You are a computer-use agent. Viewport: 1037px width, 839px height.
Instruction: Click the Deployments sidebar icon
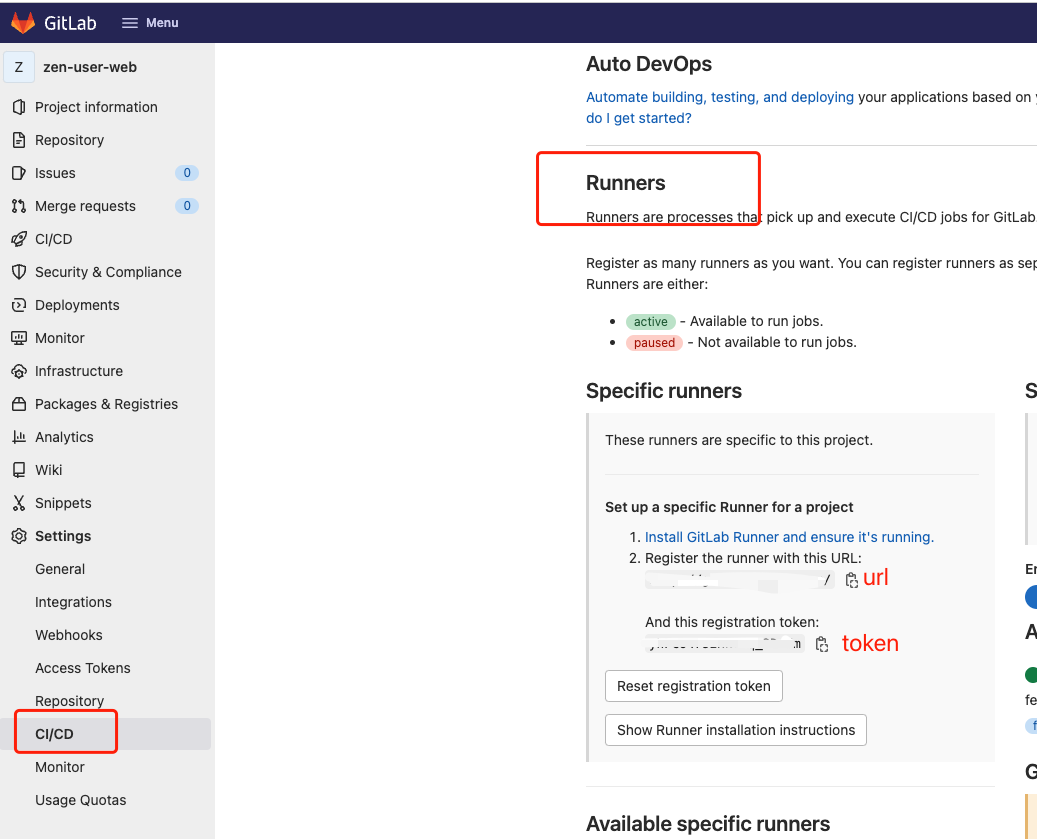pyautogui.click(x=19, y=305)
